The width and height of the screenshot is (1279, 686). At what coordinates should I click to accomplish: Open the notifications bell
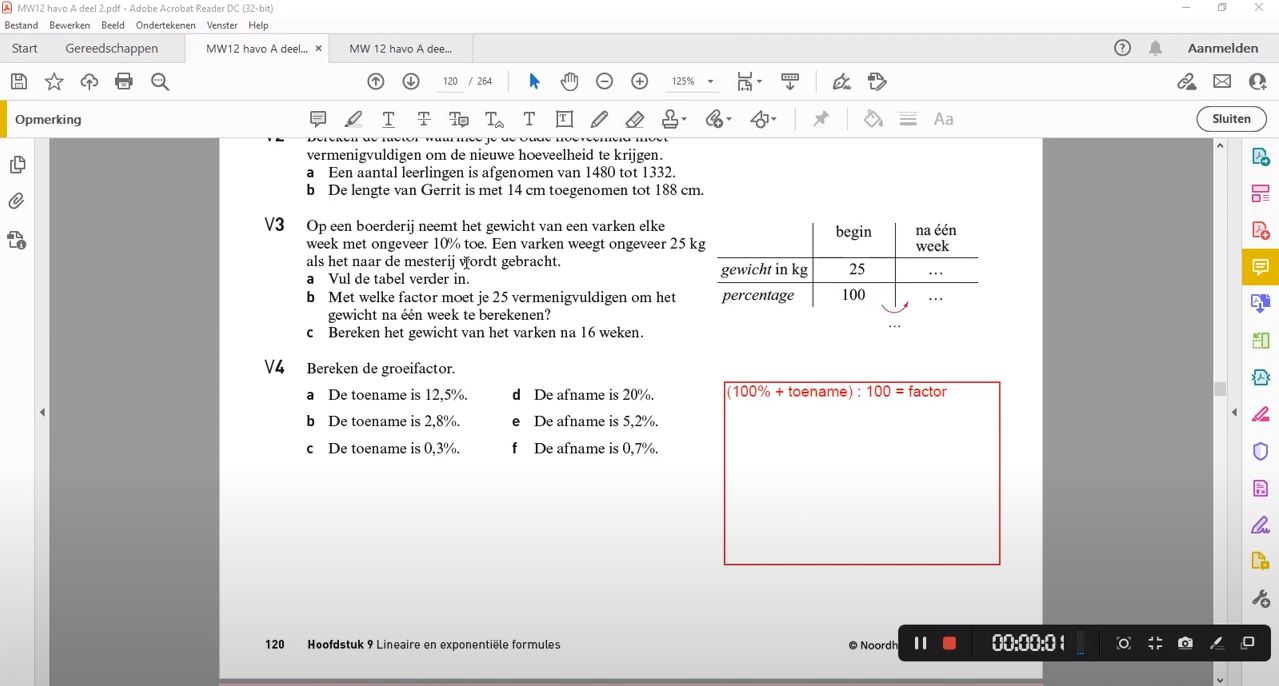click(x=1155, y=48)
